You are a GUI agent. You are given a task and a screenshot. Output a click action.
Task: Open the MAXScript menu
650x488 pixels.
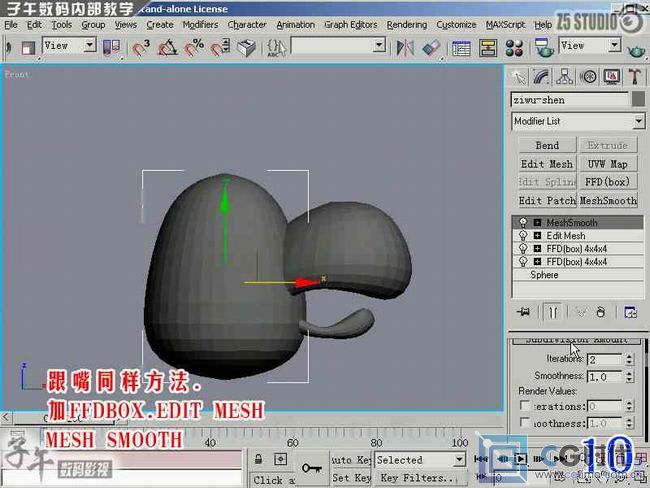pos(505,25)
